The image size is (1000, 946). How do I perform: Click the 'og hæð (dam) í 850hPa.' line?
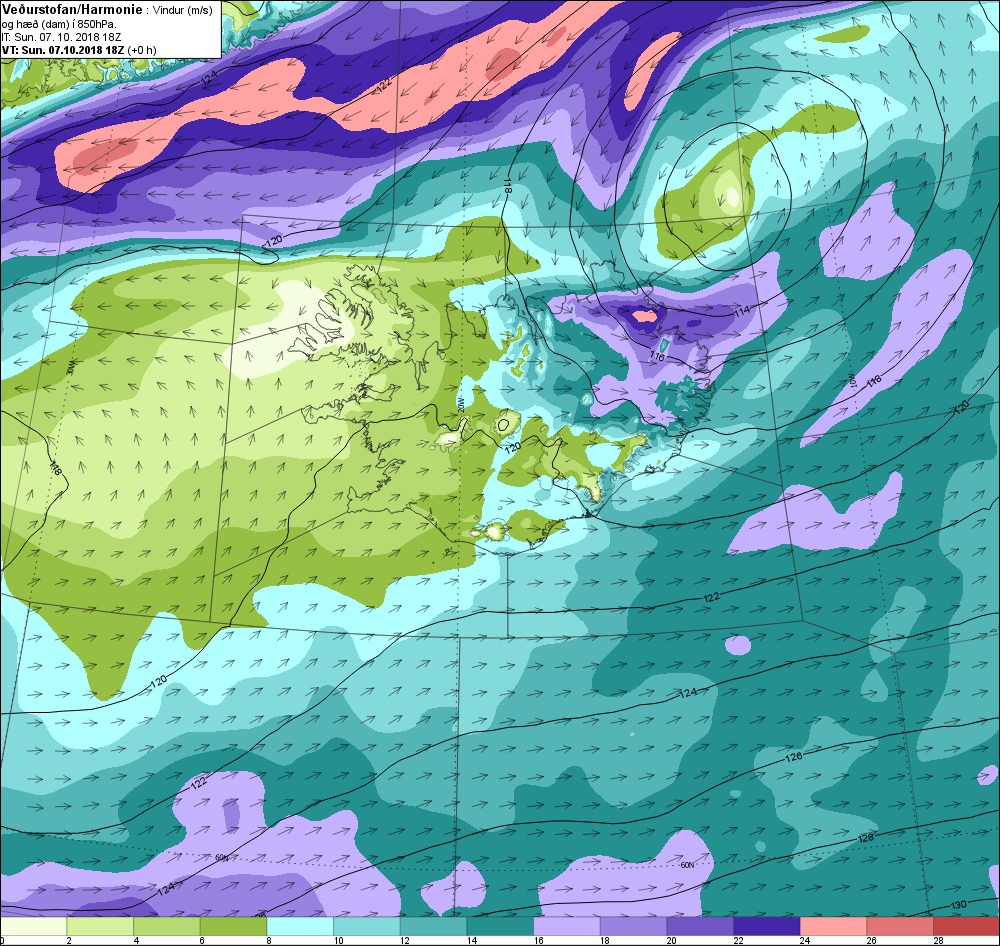click(59, 24)
